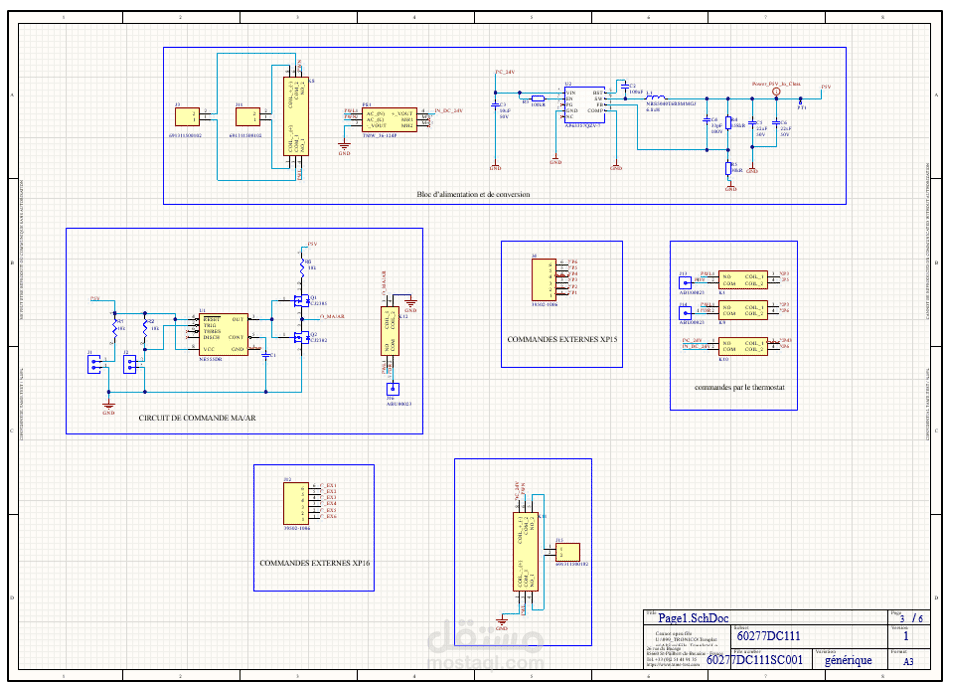Click the GND symbol below J1 connector
This screenshot has width=971, height=687.
tap(108, 407)
